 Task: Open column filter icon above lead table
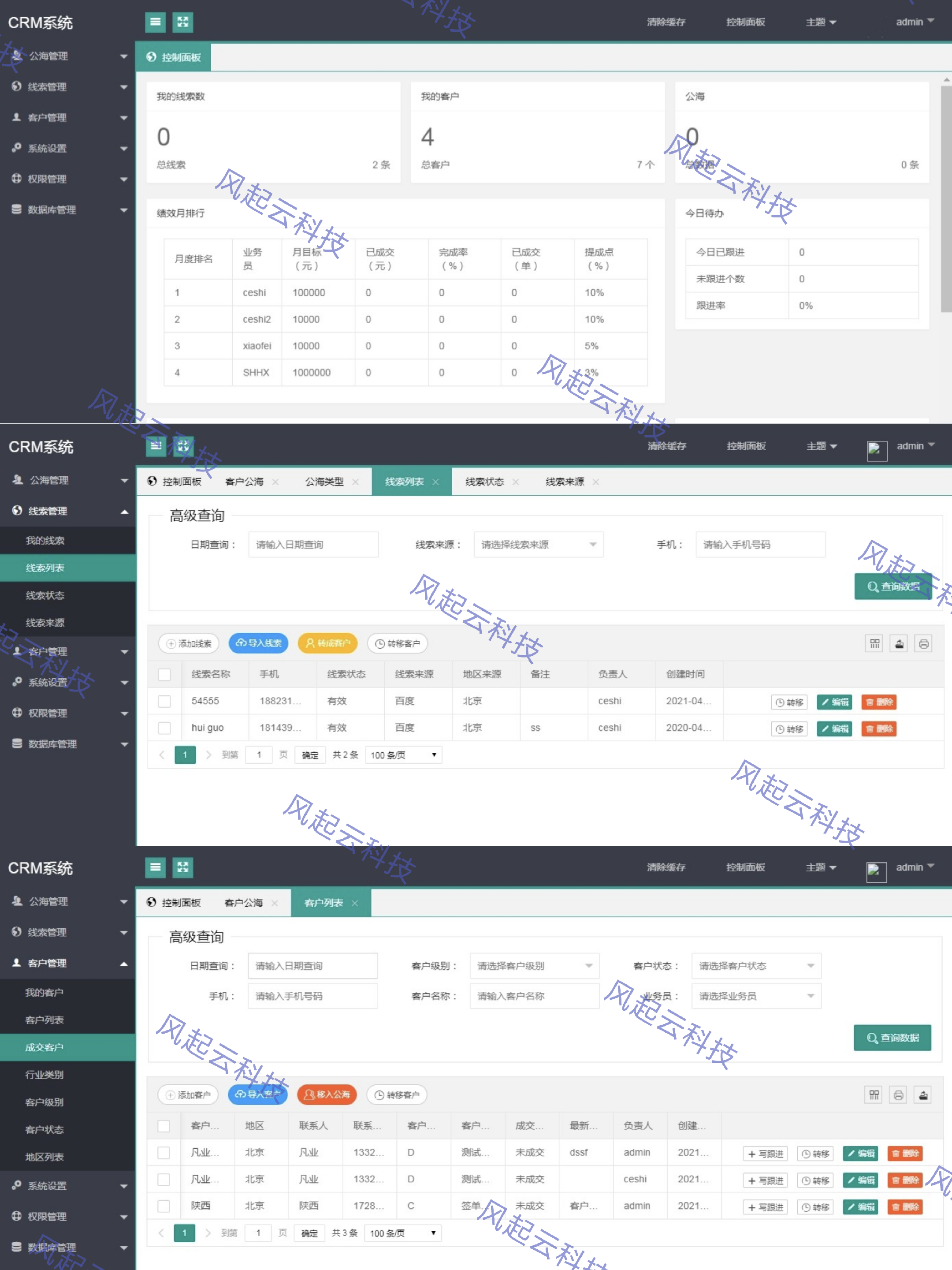tap(874, 644)
